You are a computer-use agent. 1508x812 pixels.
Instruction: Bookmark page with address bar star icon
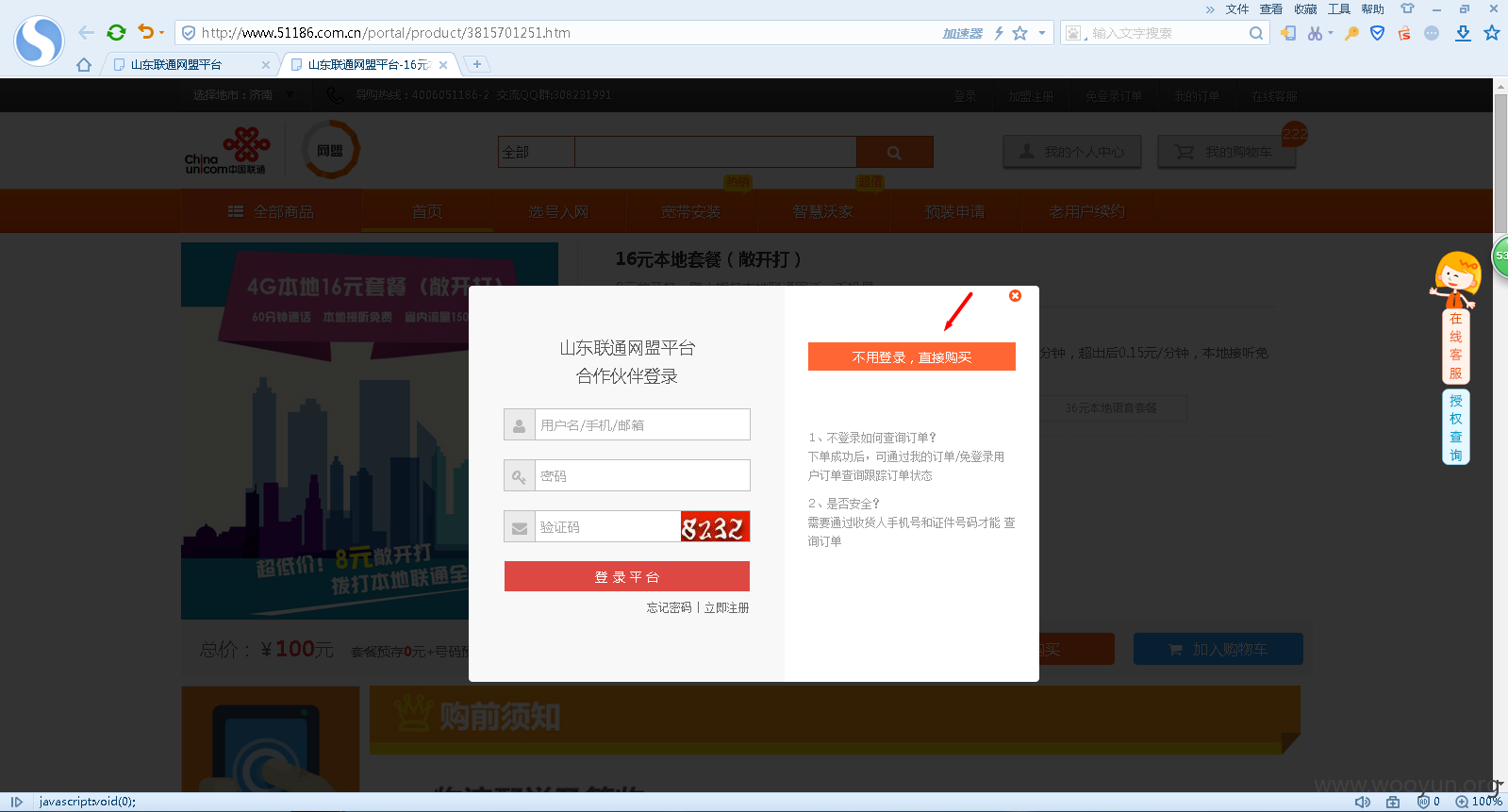[1019, 33]
